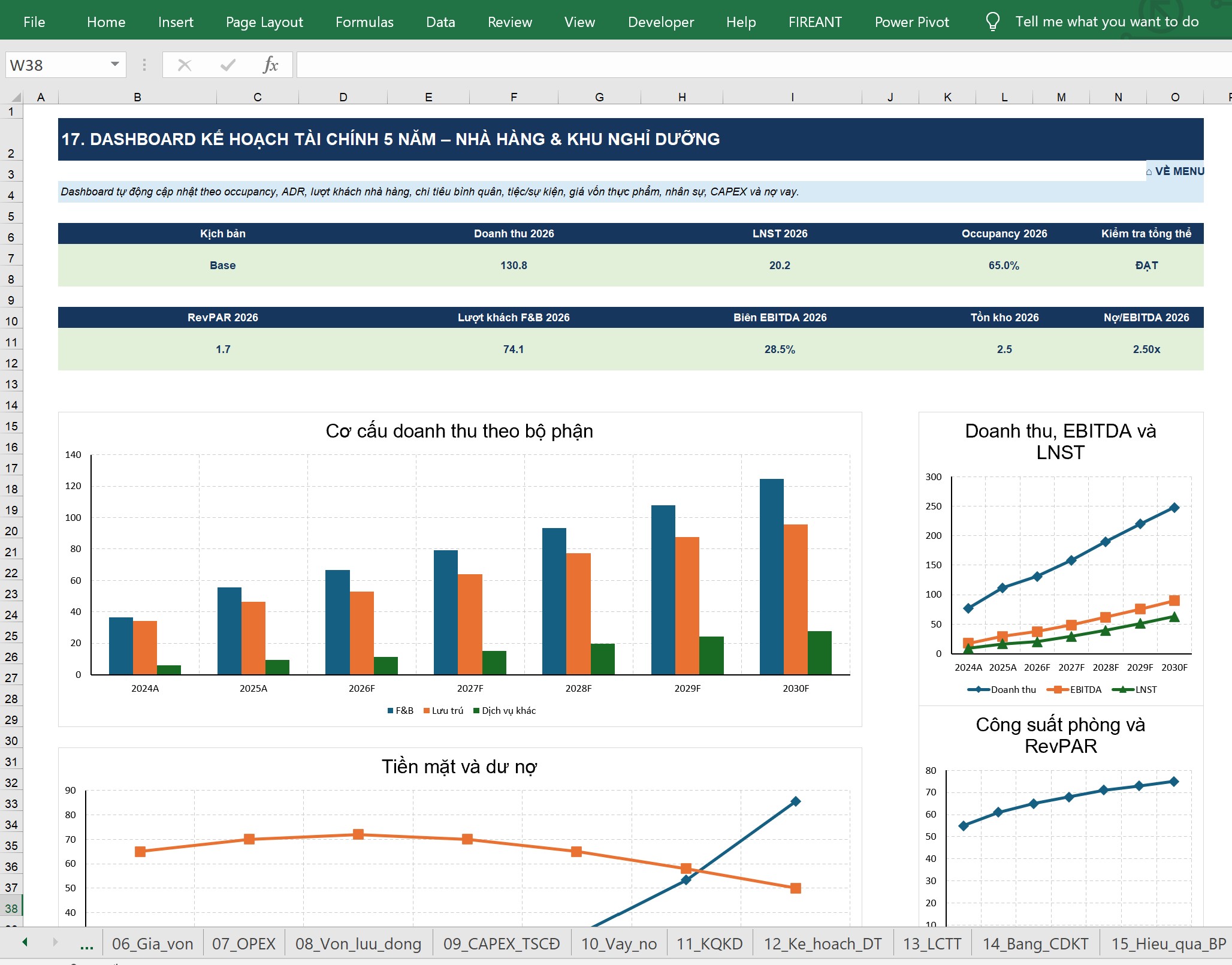
Task: Open the Power Pivot ribbon tab
Action: pos(911,22)
